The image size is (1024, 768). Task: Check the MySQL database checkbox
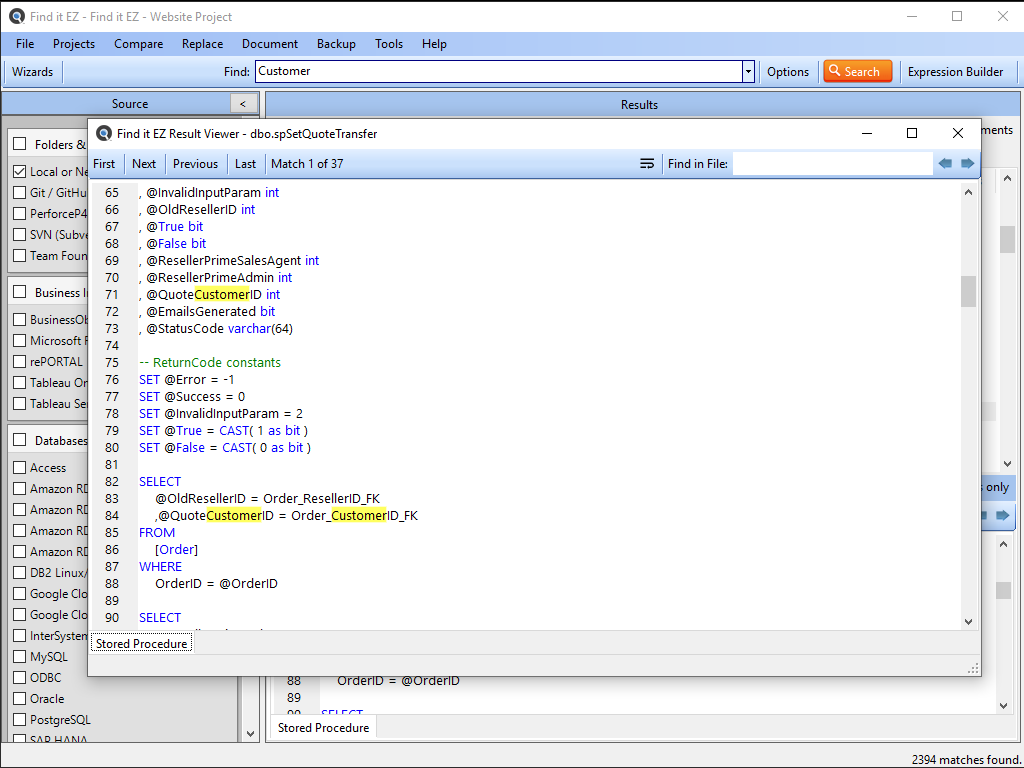(20, 657)
